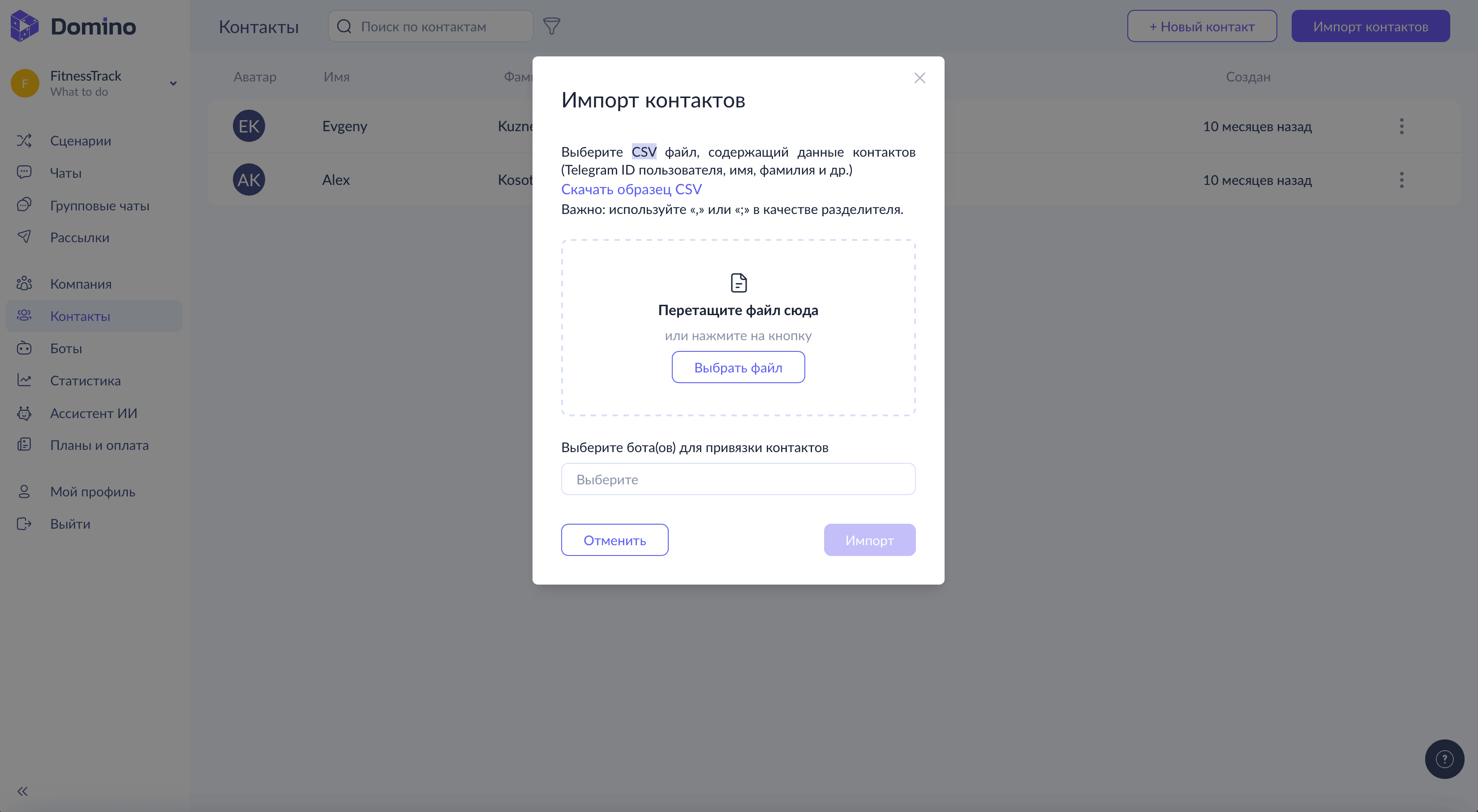Click the Поиск по контактам search field
The image size is (1478, 812).
(x=430, y=26)
